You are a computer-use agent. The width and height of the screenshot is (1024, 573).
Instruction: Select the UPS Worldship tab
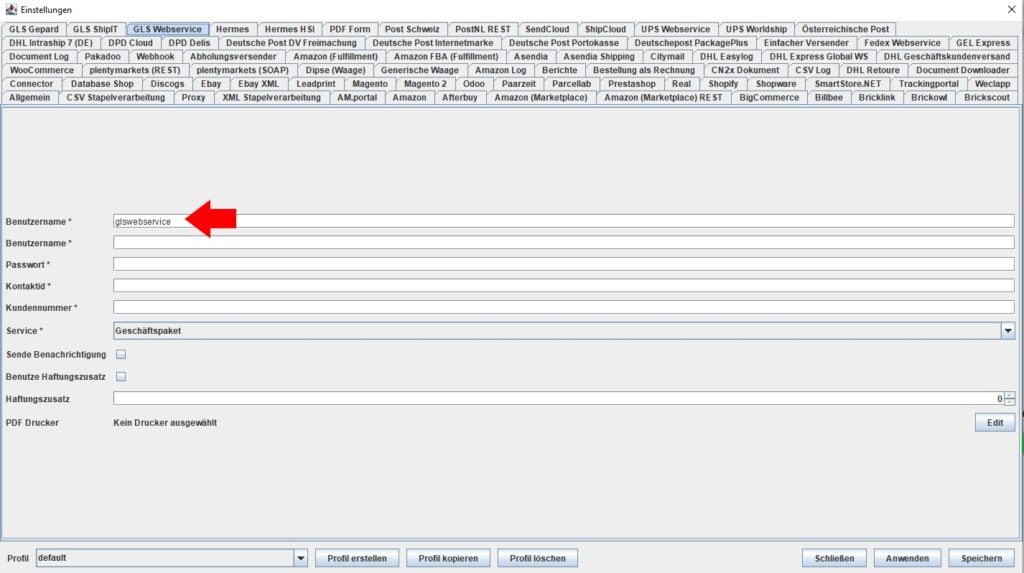756,29
